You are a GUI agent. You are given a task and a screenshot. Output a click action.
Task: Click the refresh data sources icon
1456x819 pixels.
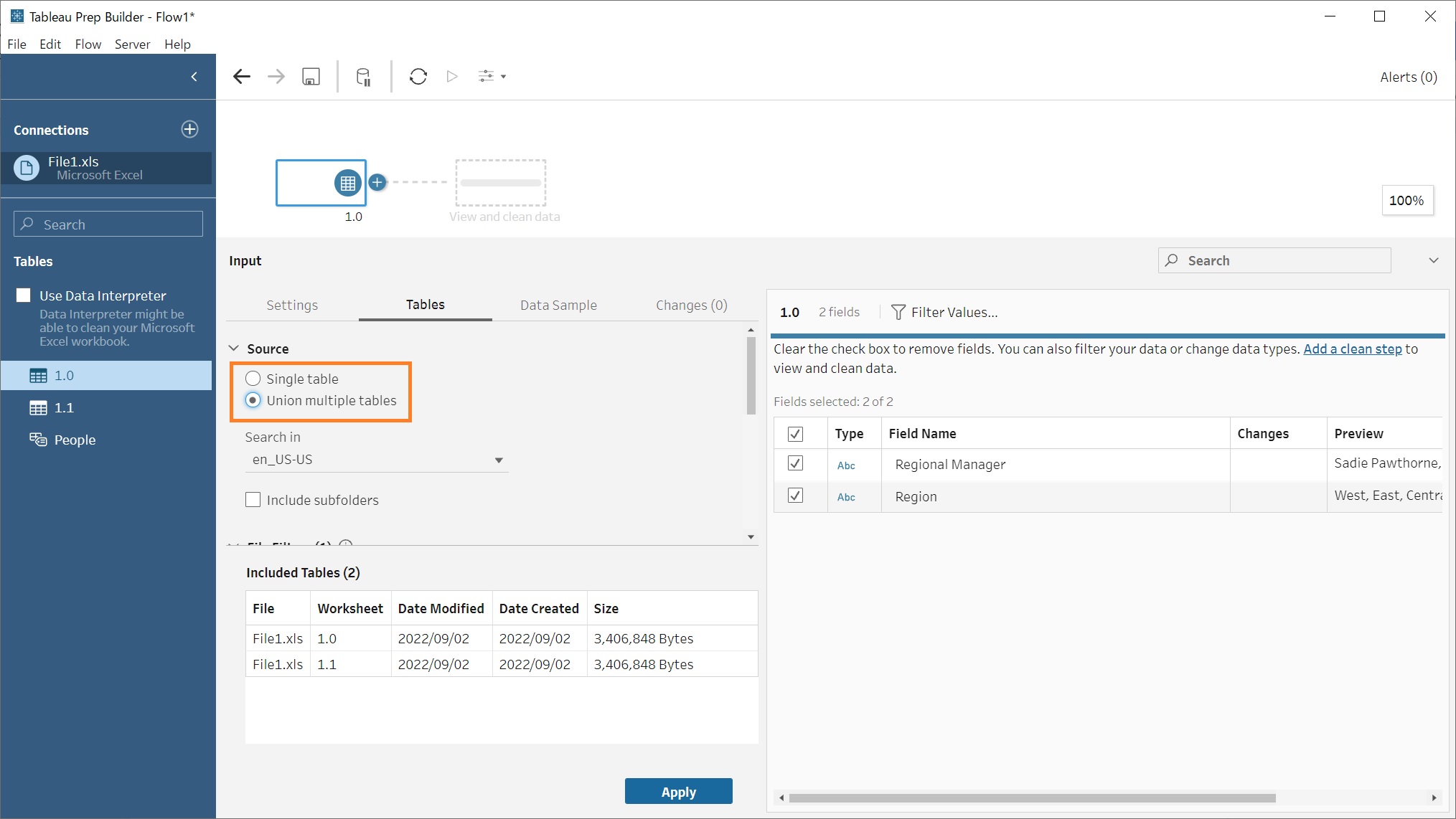[x=418, y=76]
